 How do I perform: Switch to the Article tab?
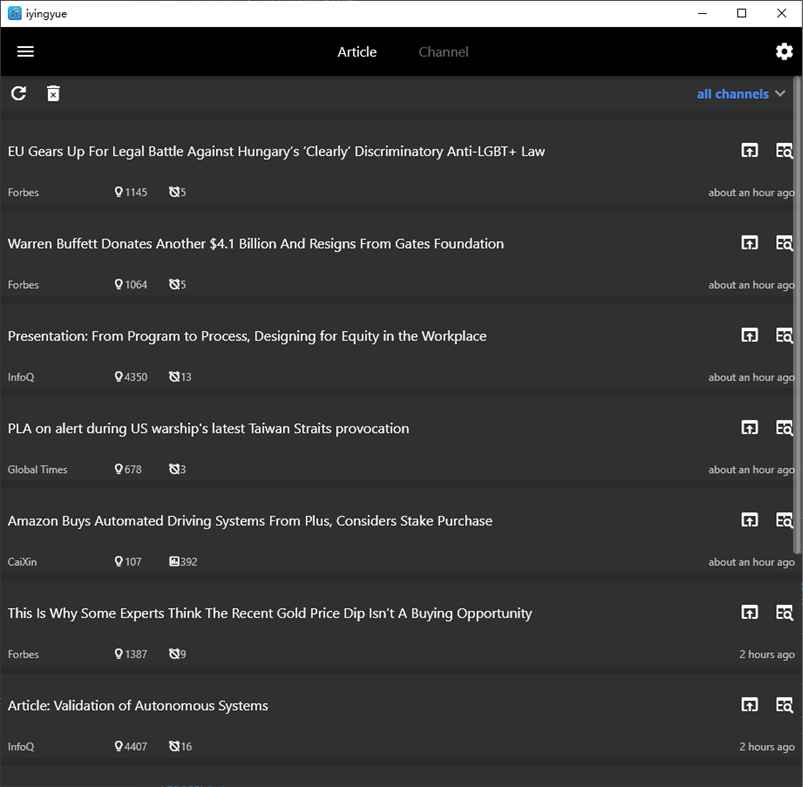pyautogui.click(x=357, y=52)
